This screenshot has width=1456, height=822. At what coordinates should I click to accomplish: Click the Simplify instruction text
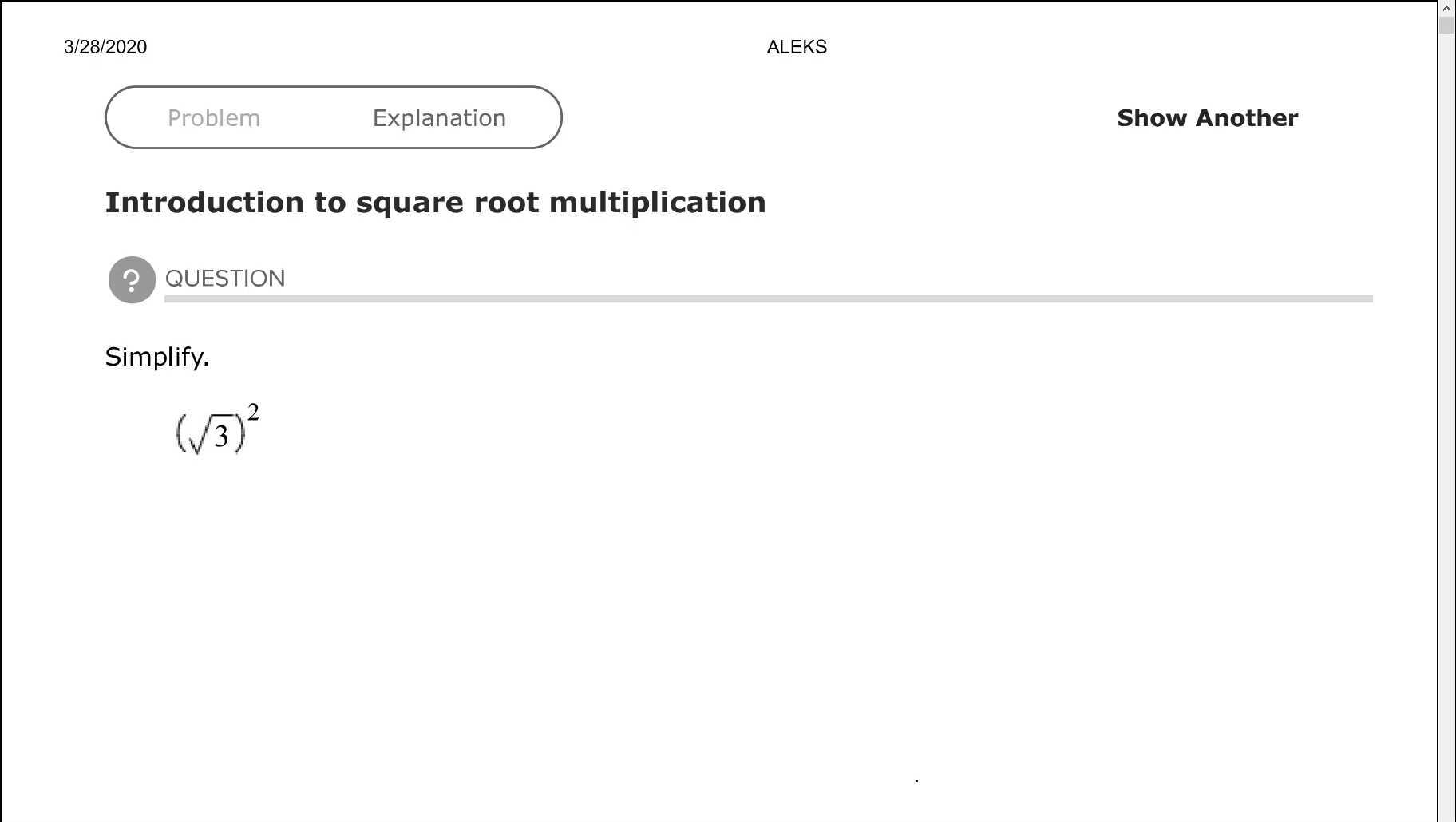(x=157, y=357)
